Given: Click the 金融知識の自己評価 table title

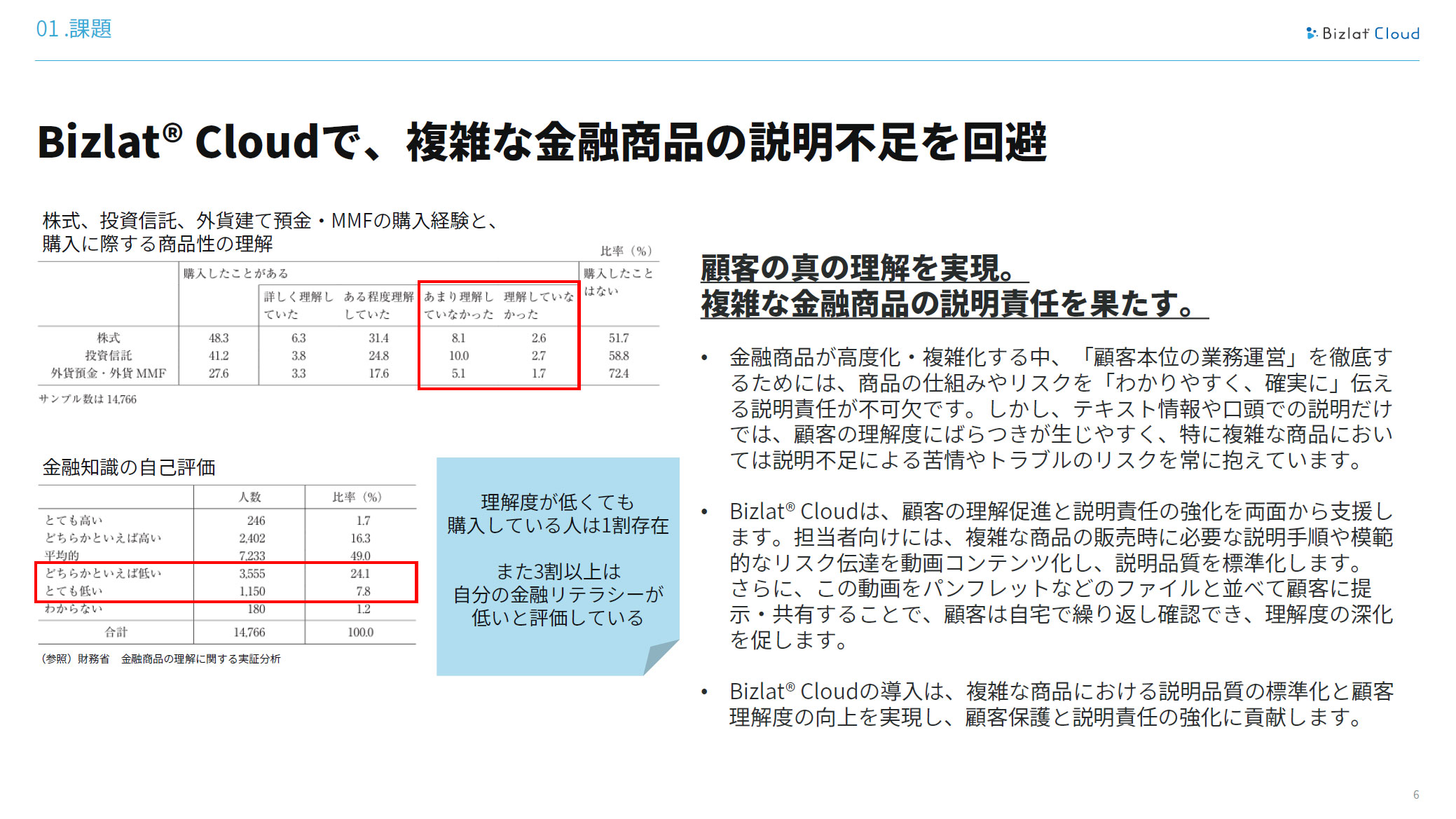Looking at the screenshot, I should pyautogui.click(x=129, y=467).
